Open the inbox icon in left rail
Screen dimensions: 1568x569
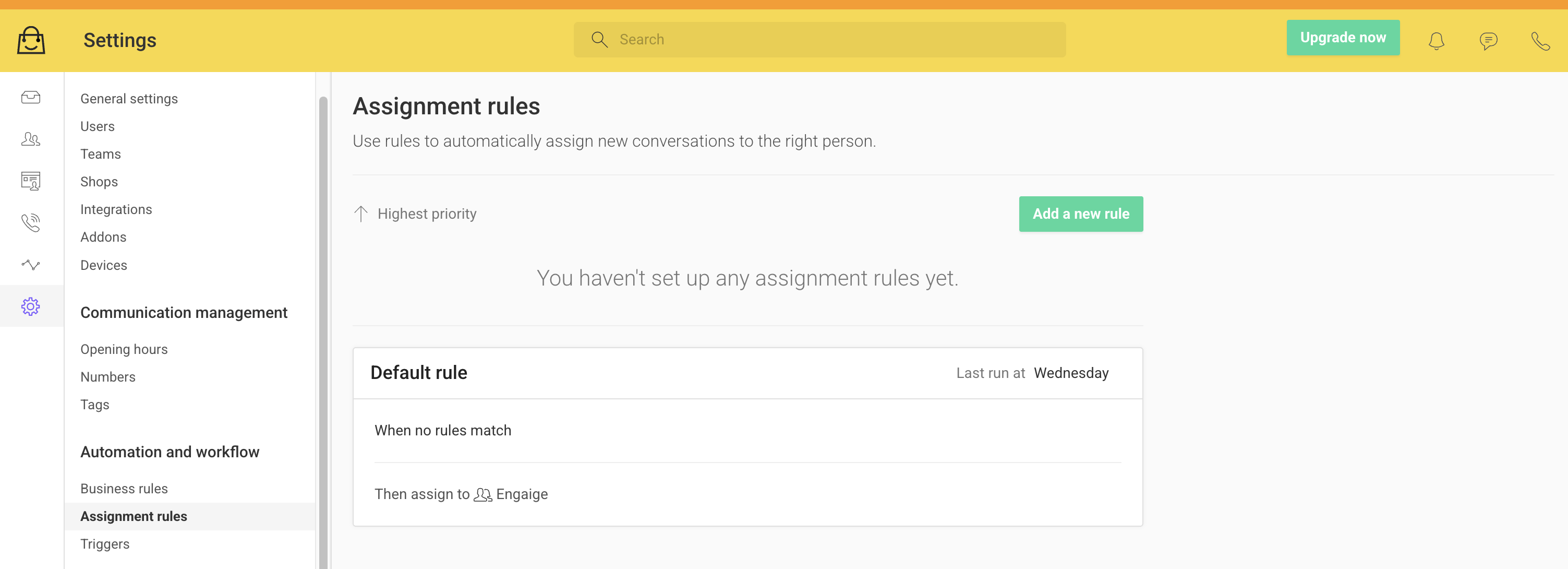(x=30, y=98)
